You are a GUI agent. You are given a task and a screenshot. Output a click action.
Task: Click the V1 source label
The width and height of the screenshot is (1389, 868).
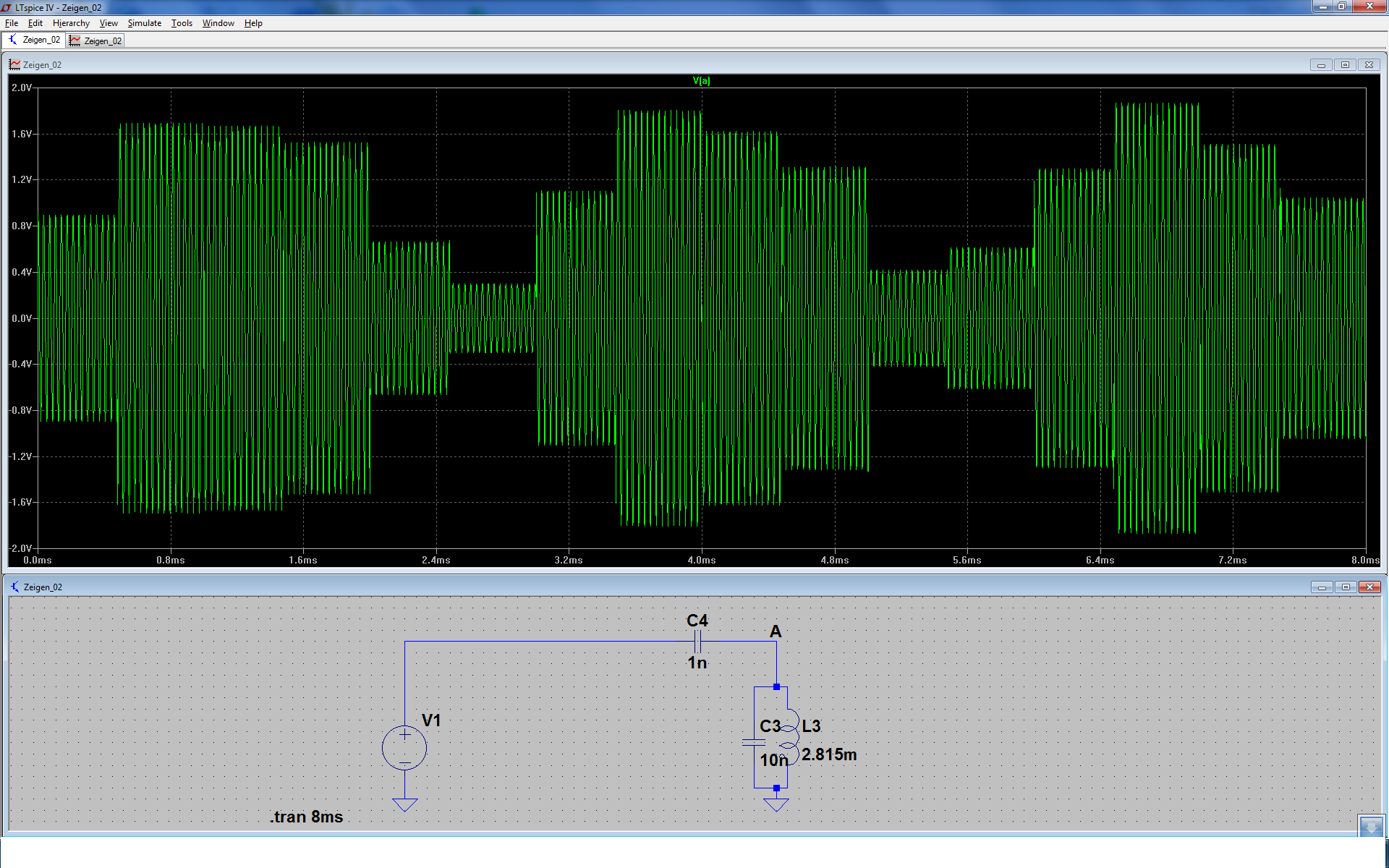pos(431,720)
